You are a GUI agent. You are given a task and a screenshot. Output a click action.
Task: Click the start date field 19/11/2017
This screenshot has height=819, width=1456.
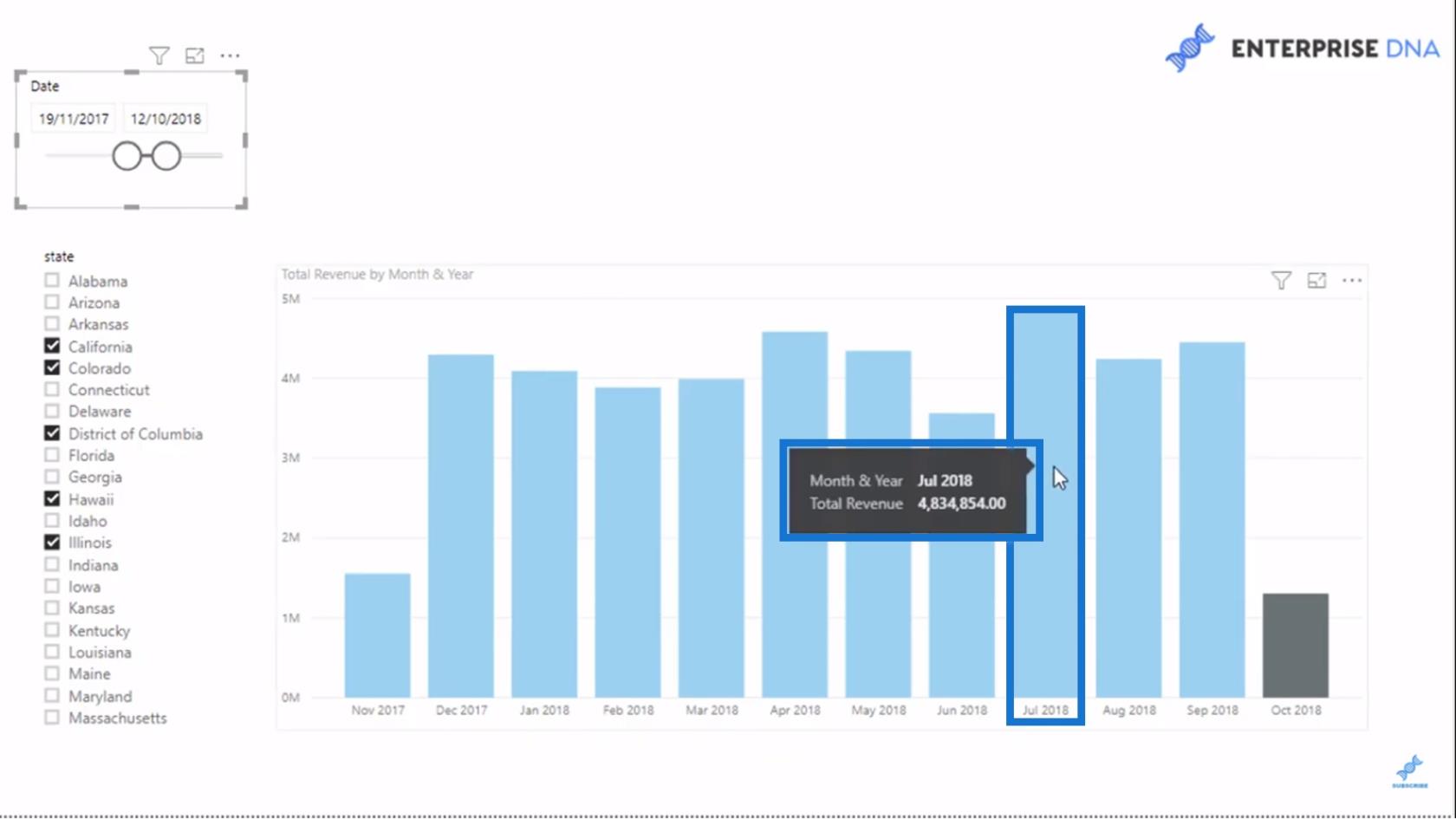pyautogui.click(x=74, y=119)
